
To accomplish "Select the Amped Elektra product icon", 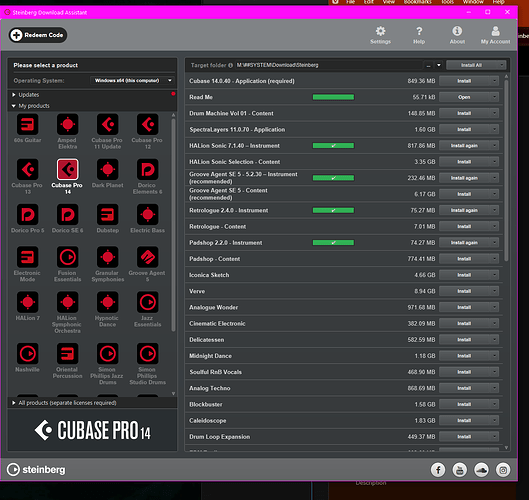I will point(67,124).
